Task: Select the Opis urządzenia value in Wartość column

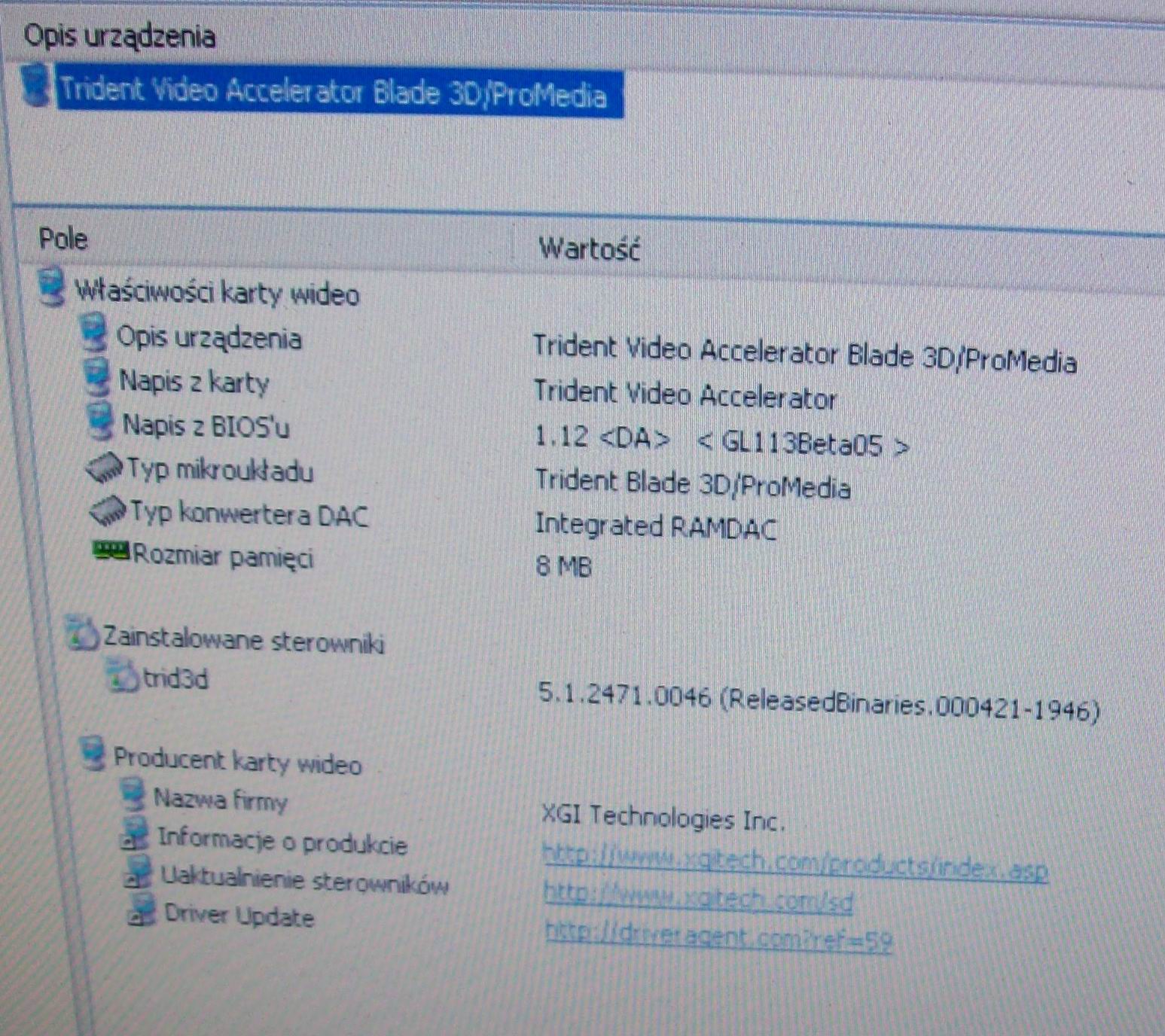Action: pyautogui.click(x=804, y=355)
